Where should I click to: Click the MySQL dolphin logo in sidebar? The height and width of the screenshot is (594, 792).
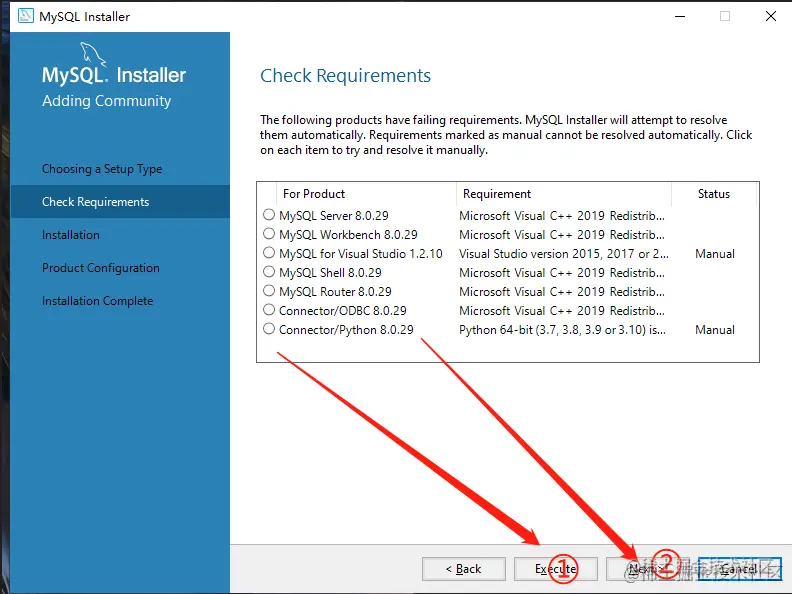pyautogui.click(x=93, y=54)
